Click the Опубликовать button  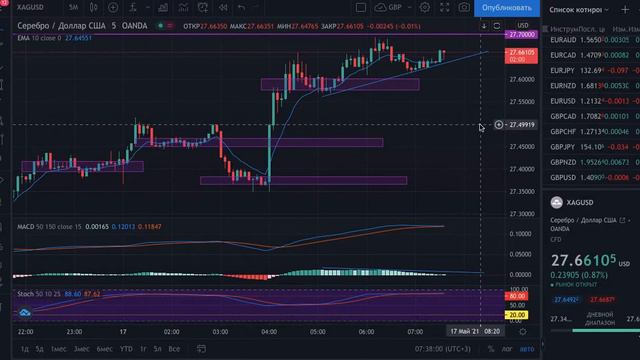[507, 8]
